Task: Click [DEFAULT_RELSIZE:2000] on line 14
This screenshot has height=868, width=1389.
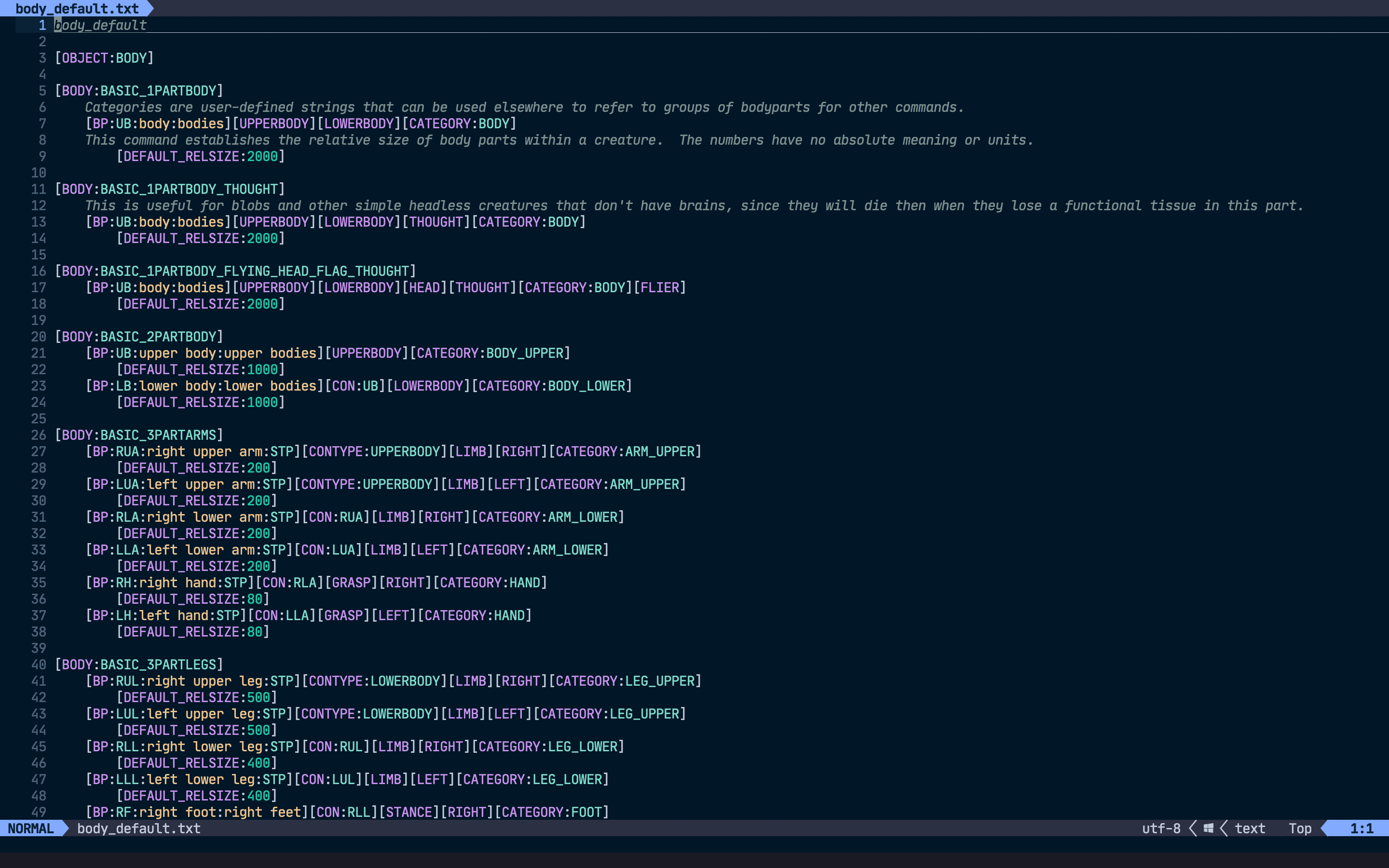Action: tap(201, 238)
